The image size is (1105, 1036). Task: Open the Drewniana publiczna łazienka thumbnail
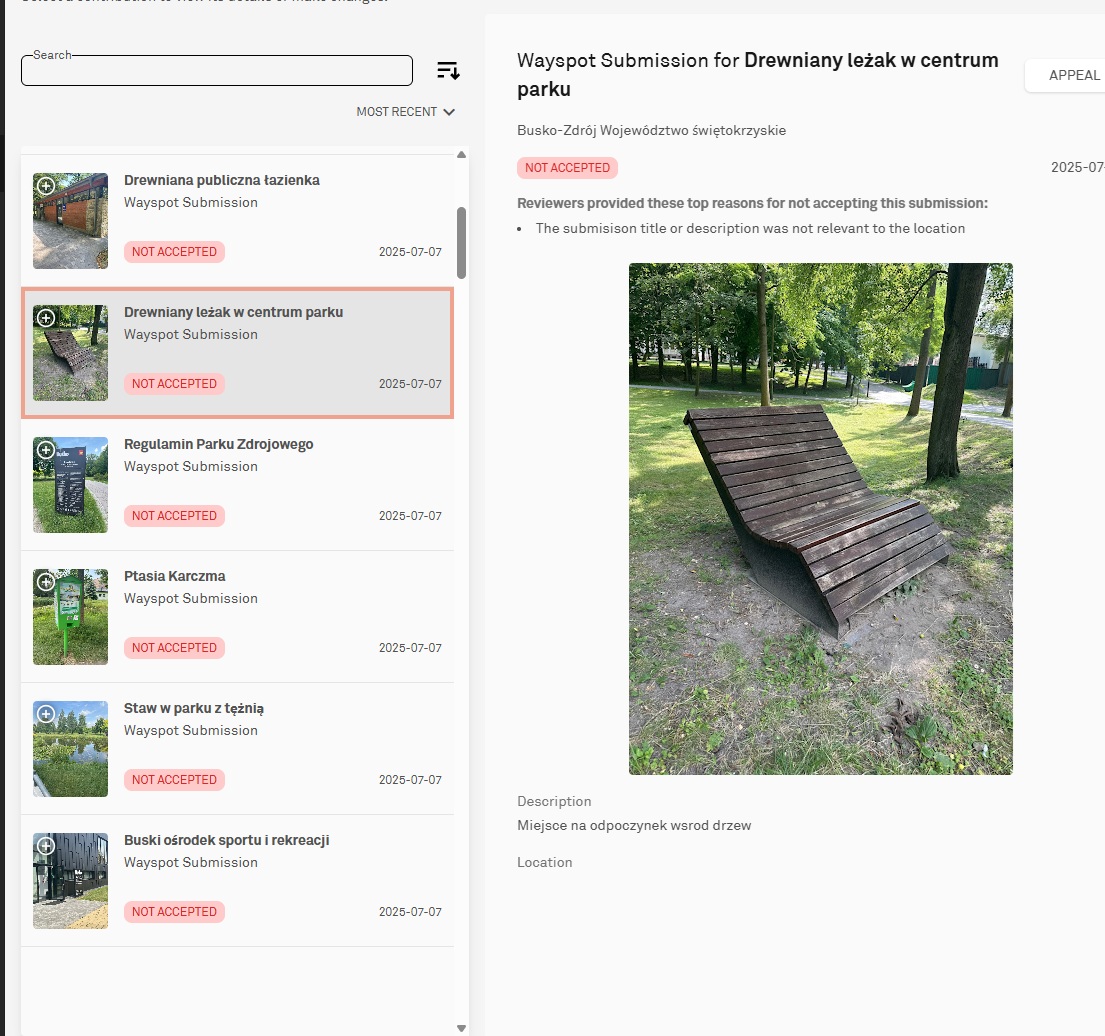click(70, 221)
